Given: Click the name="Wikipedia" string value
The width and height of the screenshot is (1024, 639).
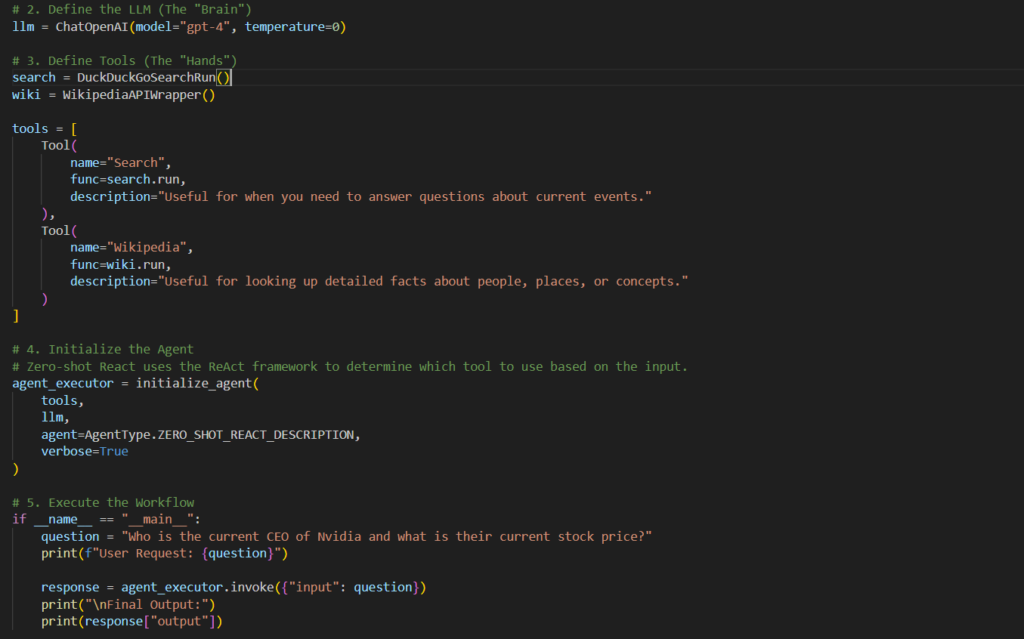Looking at the screenshot, I should tap(150, 247).
